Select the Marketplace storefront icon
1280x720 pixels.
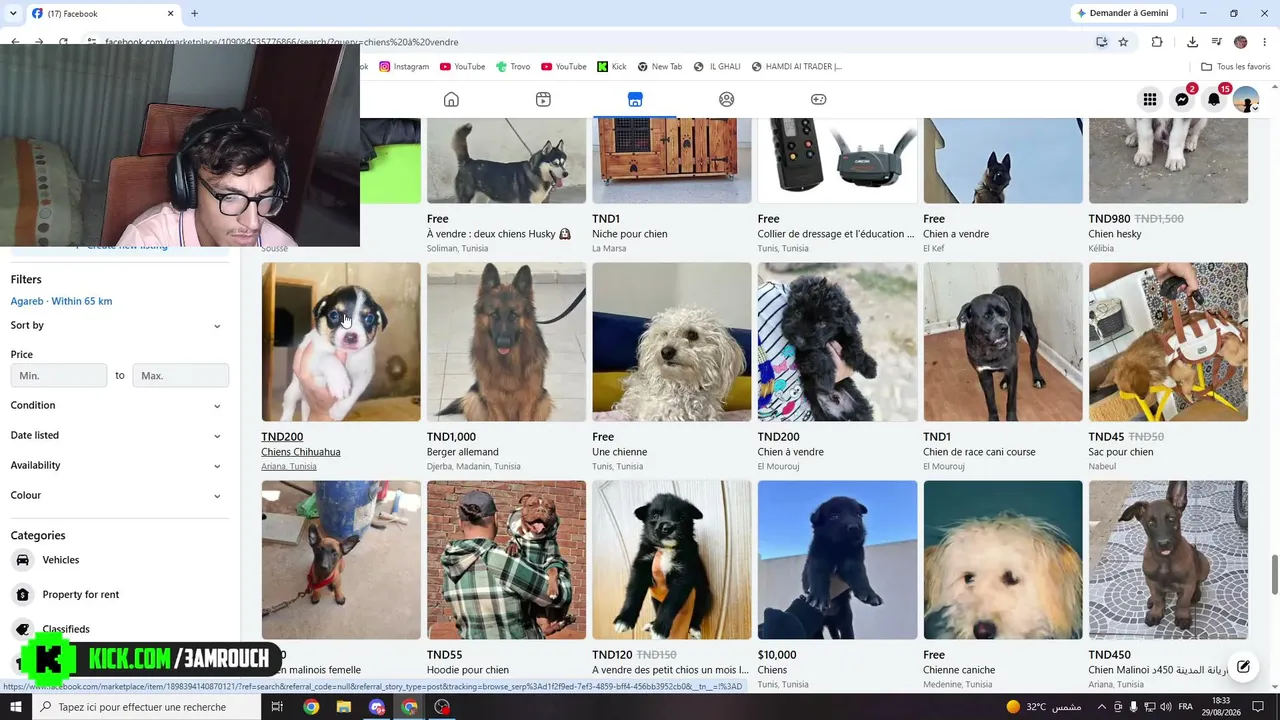click(635, 99)
